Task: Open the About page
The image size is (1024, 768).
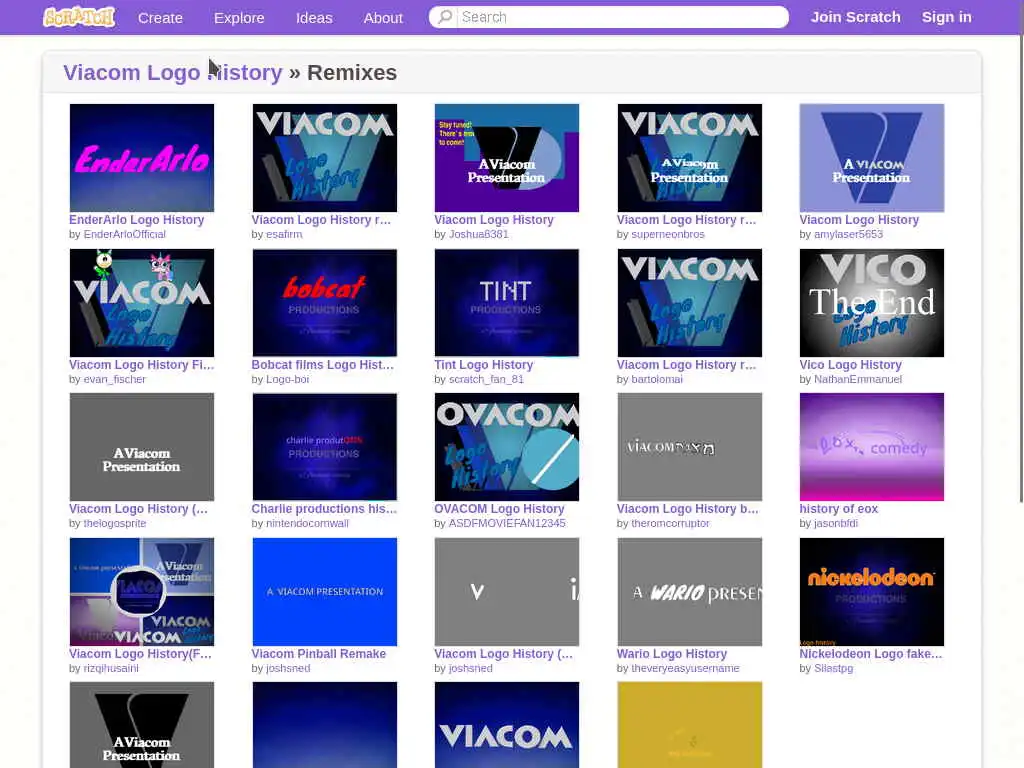Action: (x=383, y=18)
